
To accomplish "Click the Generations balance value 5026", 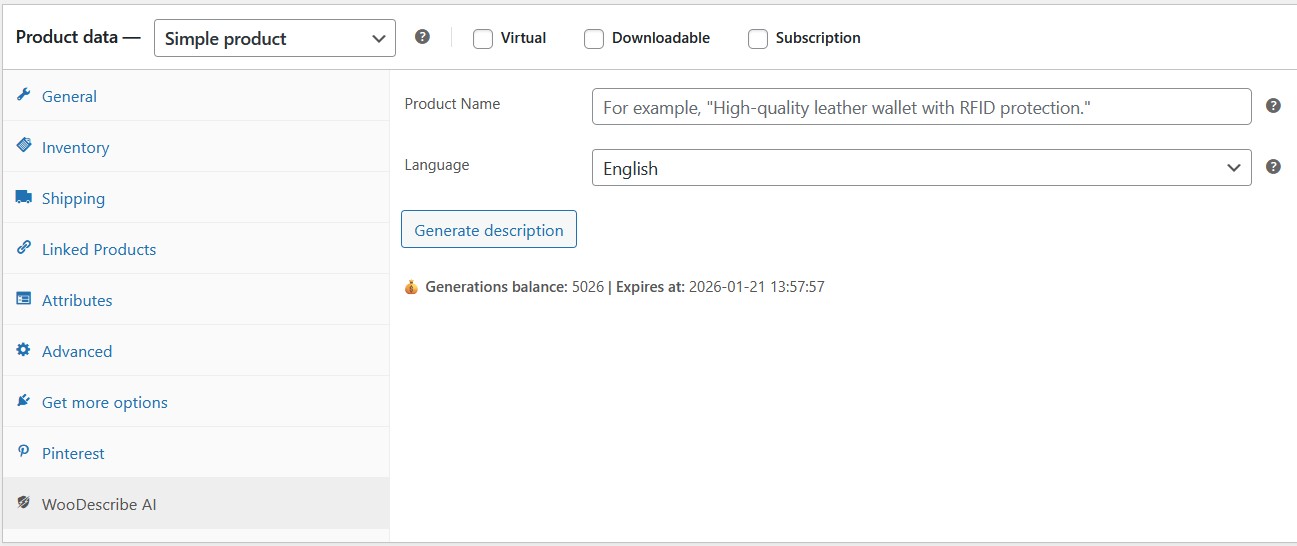I will coord(588,287).
